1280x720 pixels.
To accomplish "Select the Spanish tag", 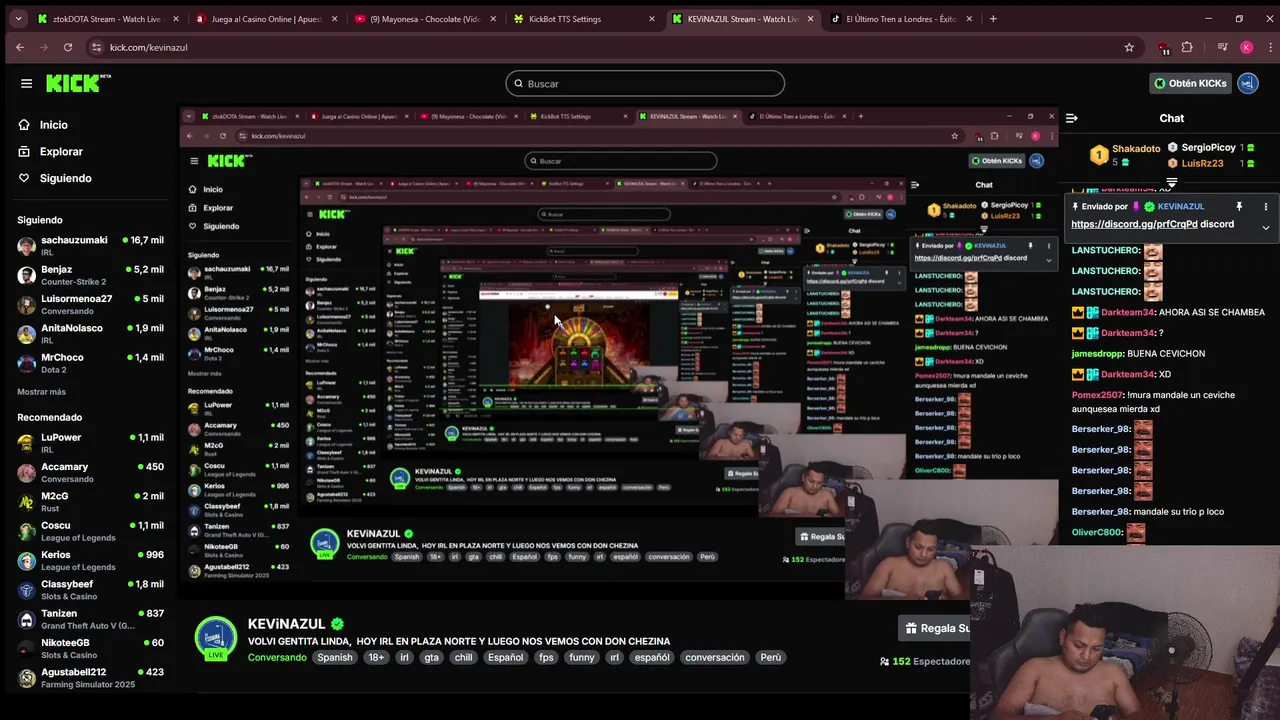I will (335, 657).
